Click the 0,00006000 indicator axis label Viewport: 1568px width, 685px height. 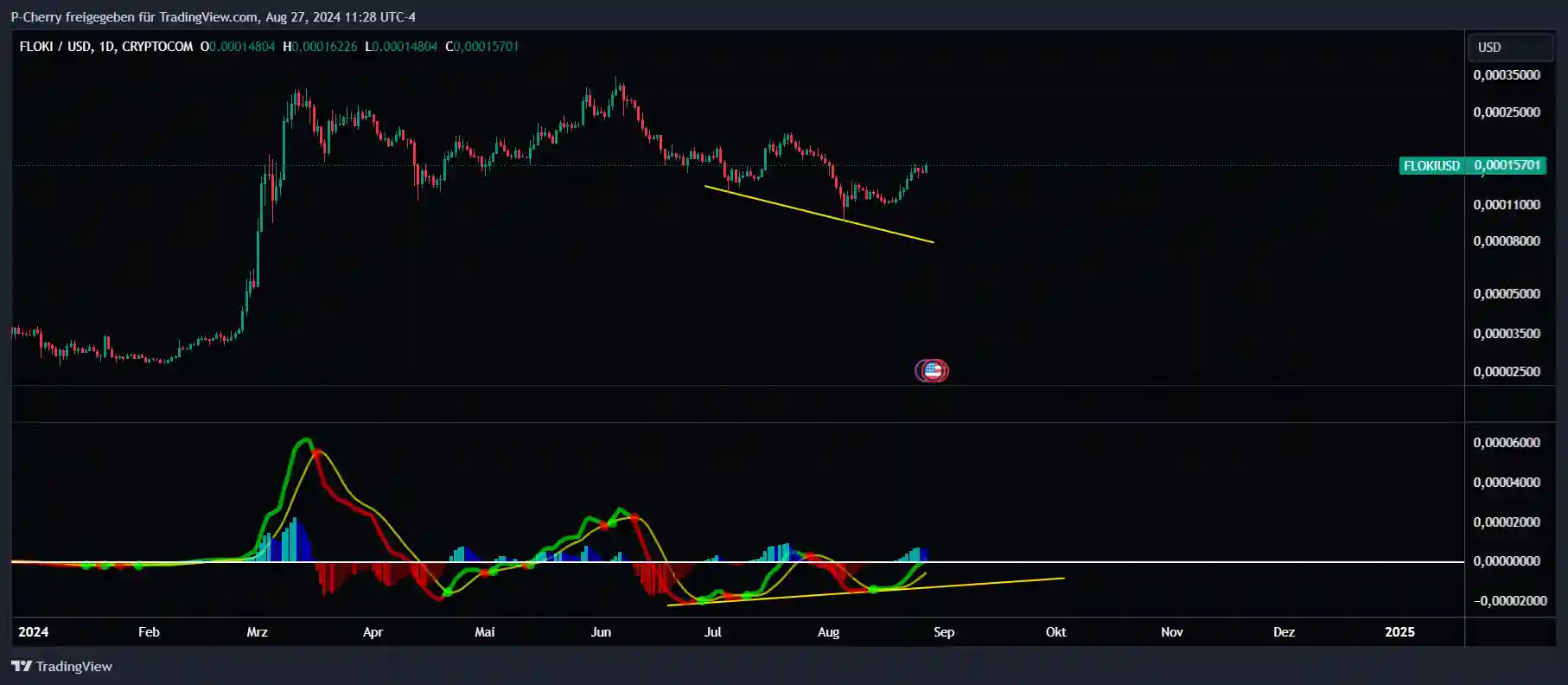click(x=1507, y=443)
